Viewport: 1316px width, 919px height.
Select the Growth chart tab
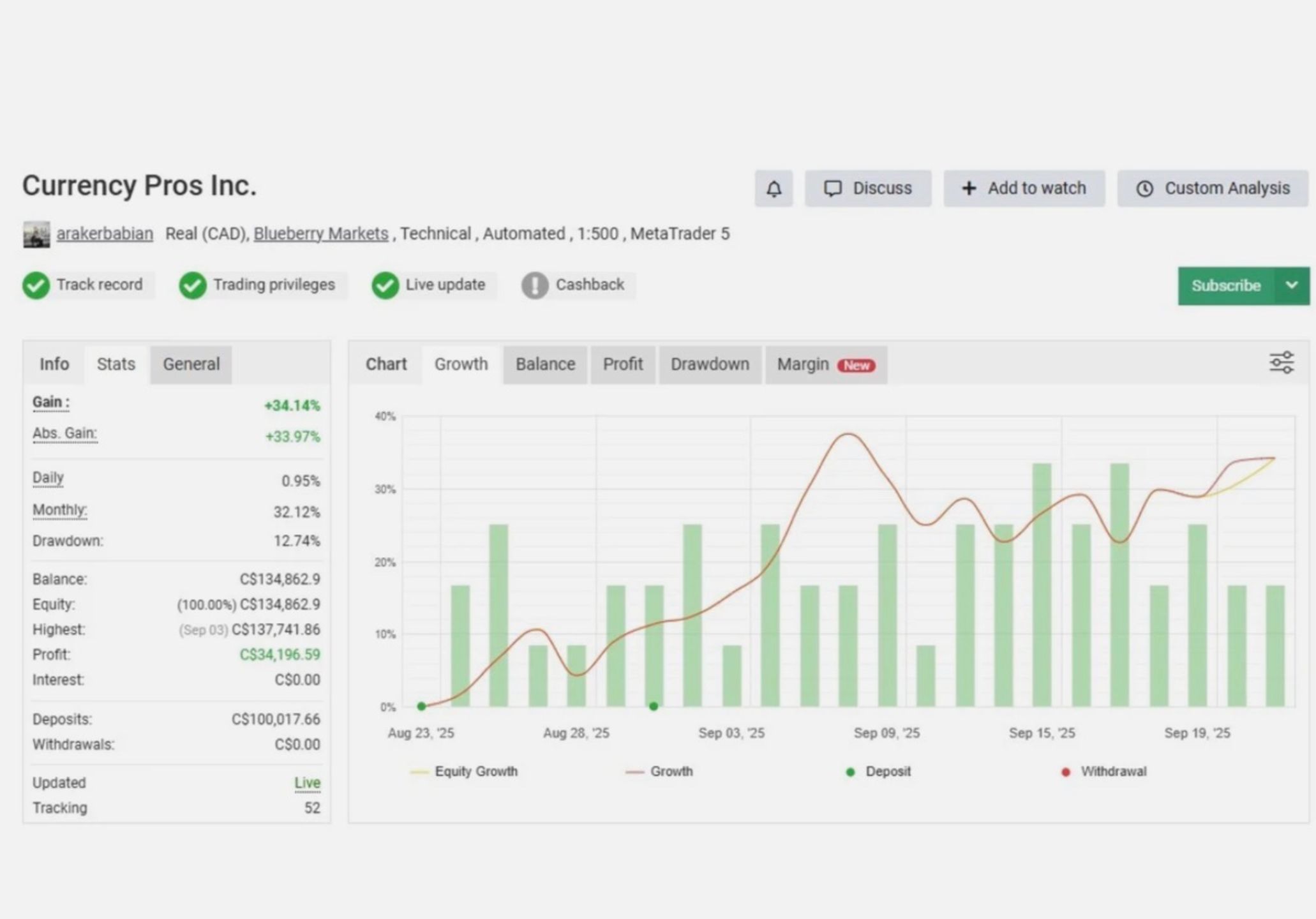pos(461,364)
